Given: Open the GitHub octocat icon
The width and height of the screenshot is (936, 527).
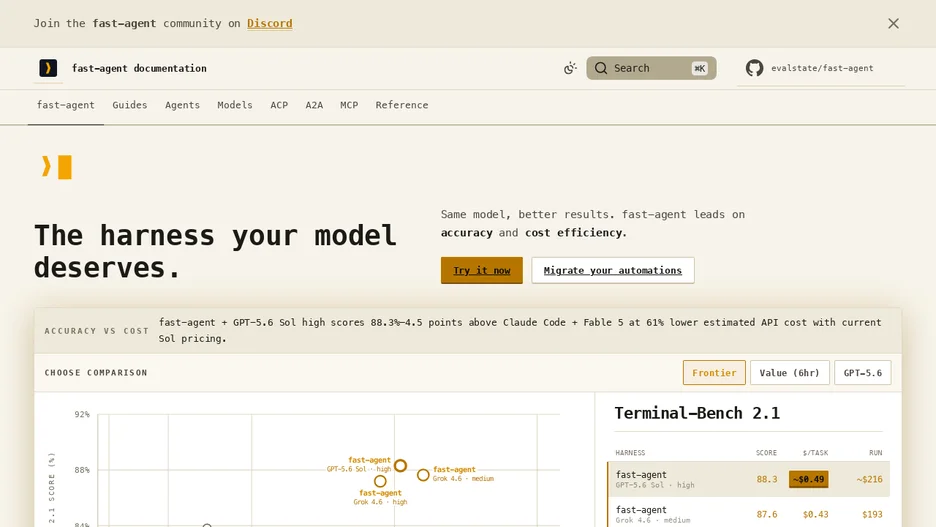Looking at the screenshot, I should tap(755, 68).
